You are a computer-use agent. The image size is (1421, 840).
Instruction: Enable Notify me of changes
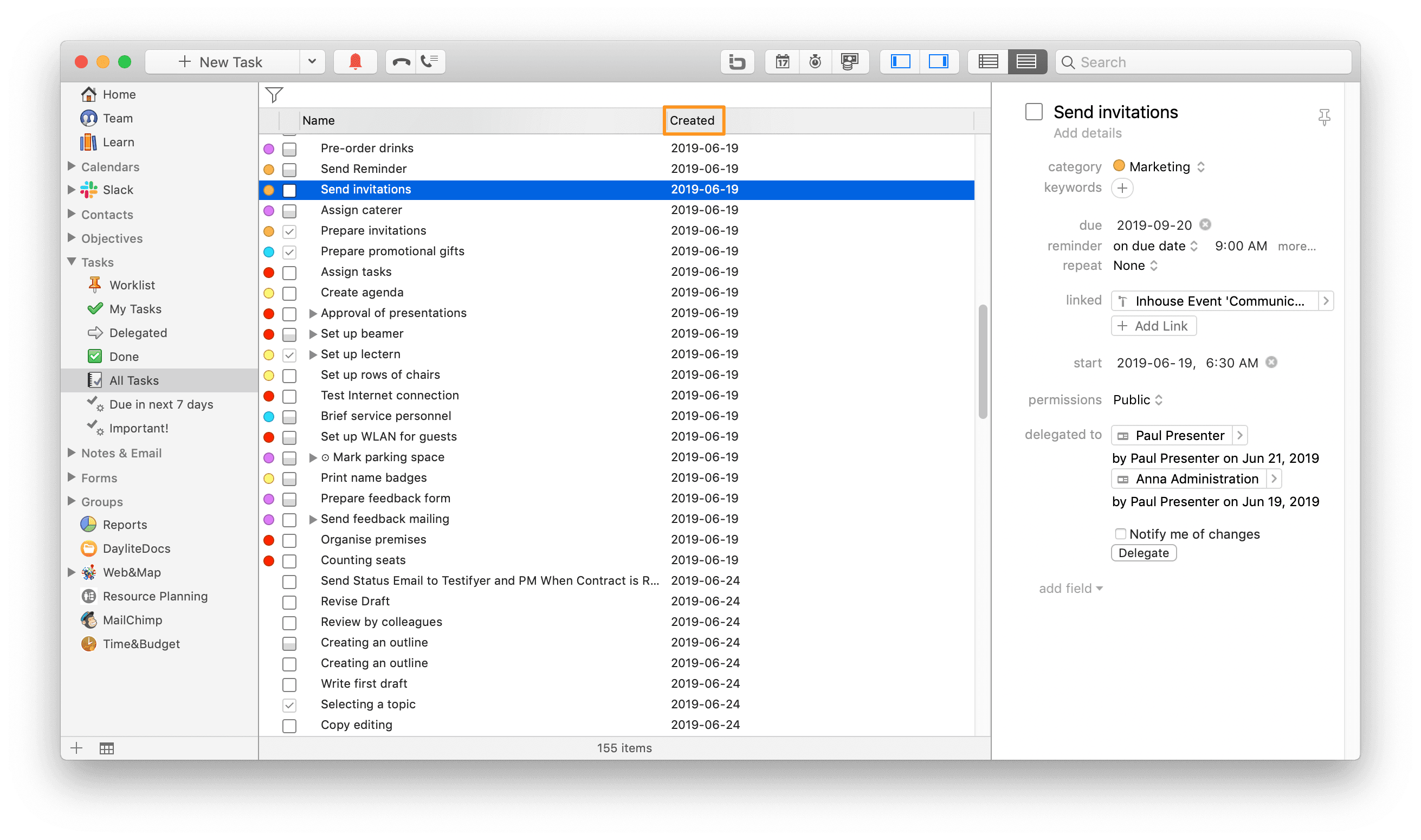coord(1120,534)
